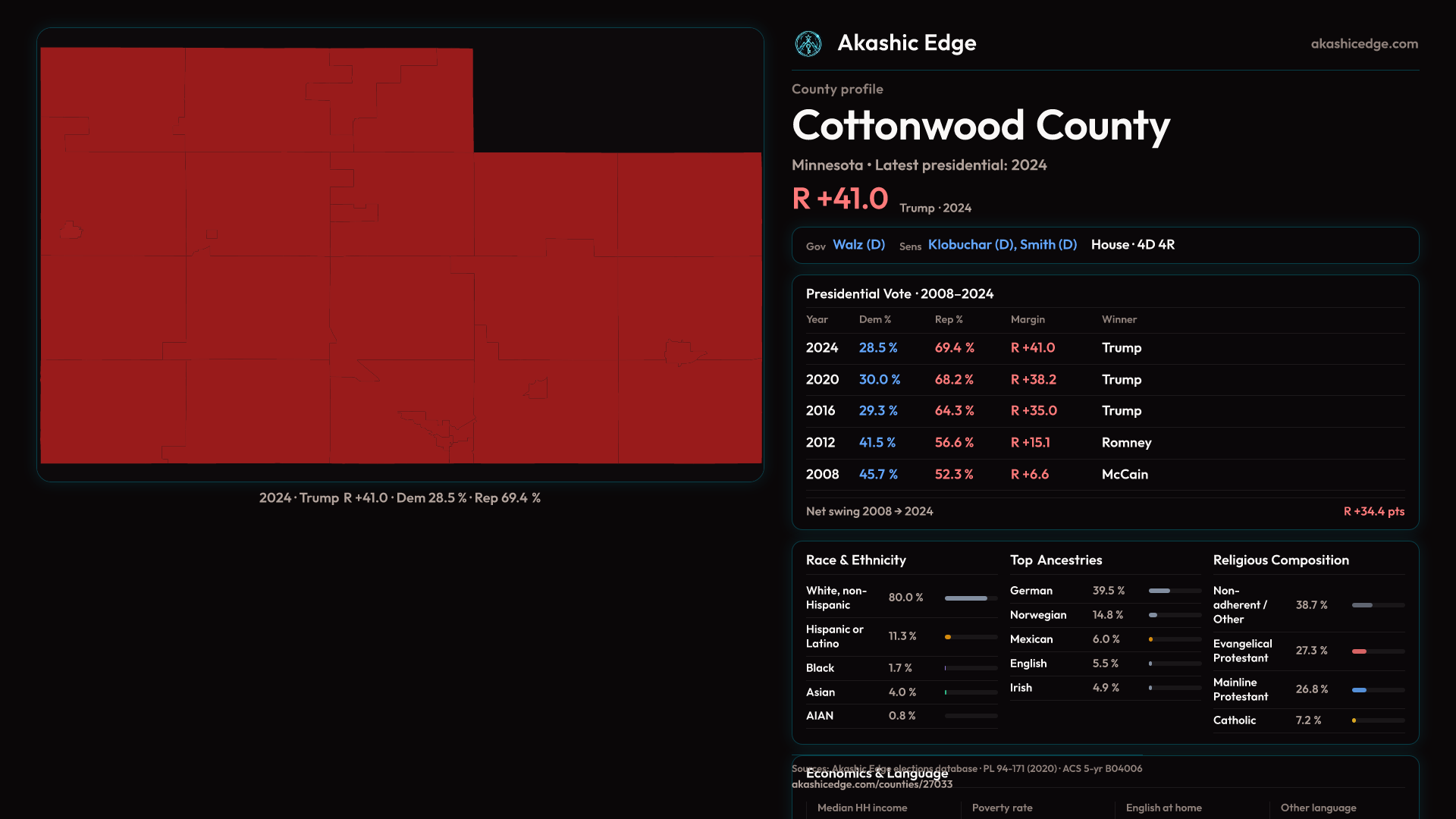The height and width of the screenshot is (819, 1456).
Task: Click the 2024 presidential vote row
Action: [x=1104, y=348]
